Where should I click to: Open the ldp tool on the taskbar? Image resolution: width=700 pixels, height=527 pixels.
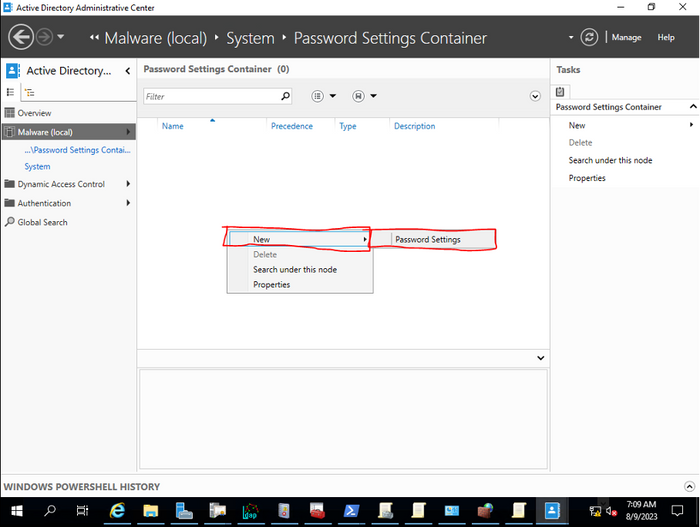[250, 510]
